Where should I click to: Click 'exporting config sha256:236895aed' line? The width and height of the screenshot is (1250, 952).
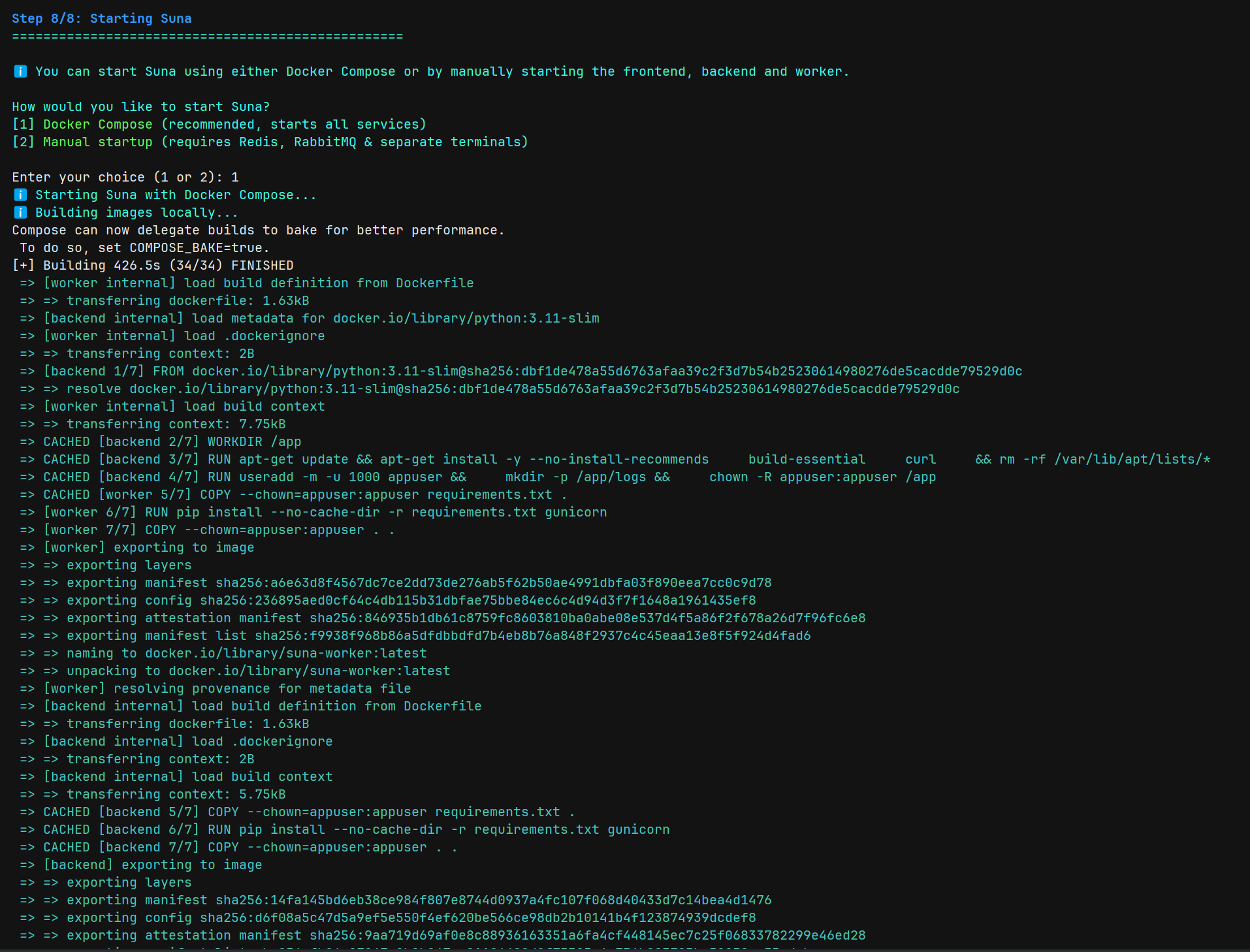pos(388,600)
